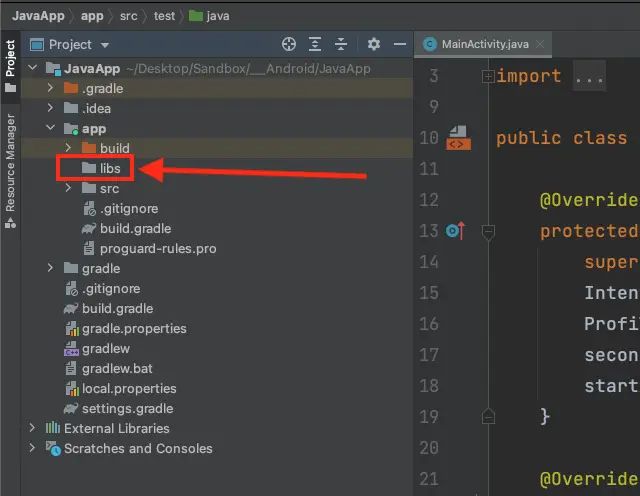This screenshot has height=496, width=640.
Task: Click the app module folder icon
Action: point(71,129)
